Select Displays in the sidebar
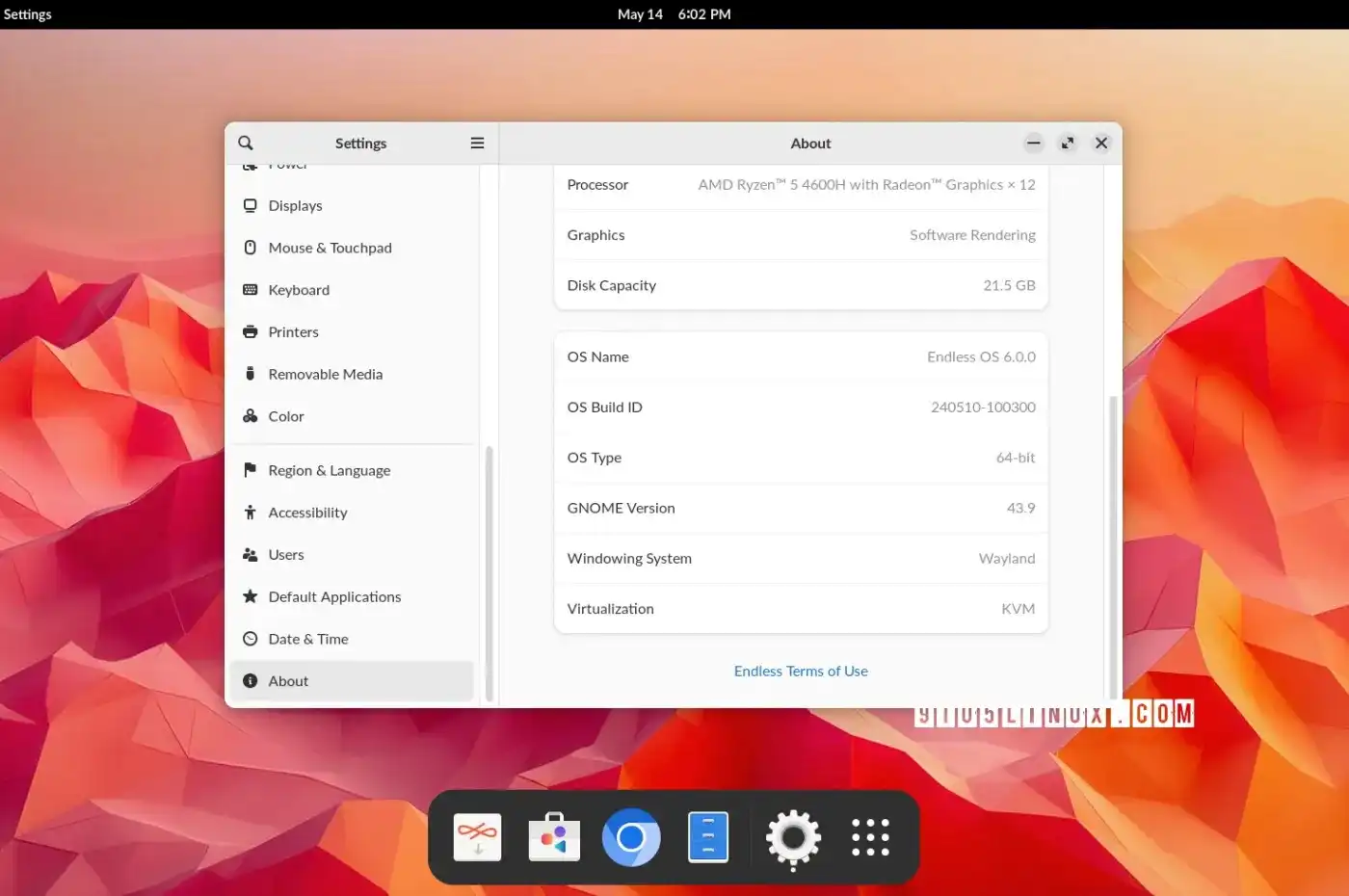 point(352,205)
